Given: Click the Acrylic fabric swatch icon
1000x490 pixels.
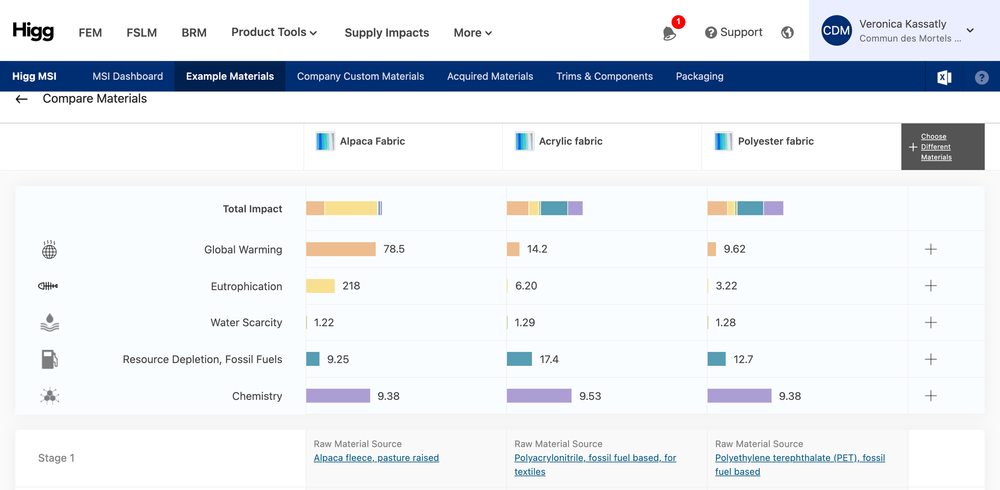Looking at the screenshot, I should (x=525, y=141).
